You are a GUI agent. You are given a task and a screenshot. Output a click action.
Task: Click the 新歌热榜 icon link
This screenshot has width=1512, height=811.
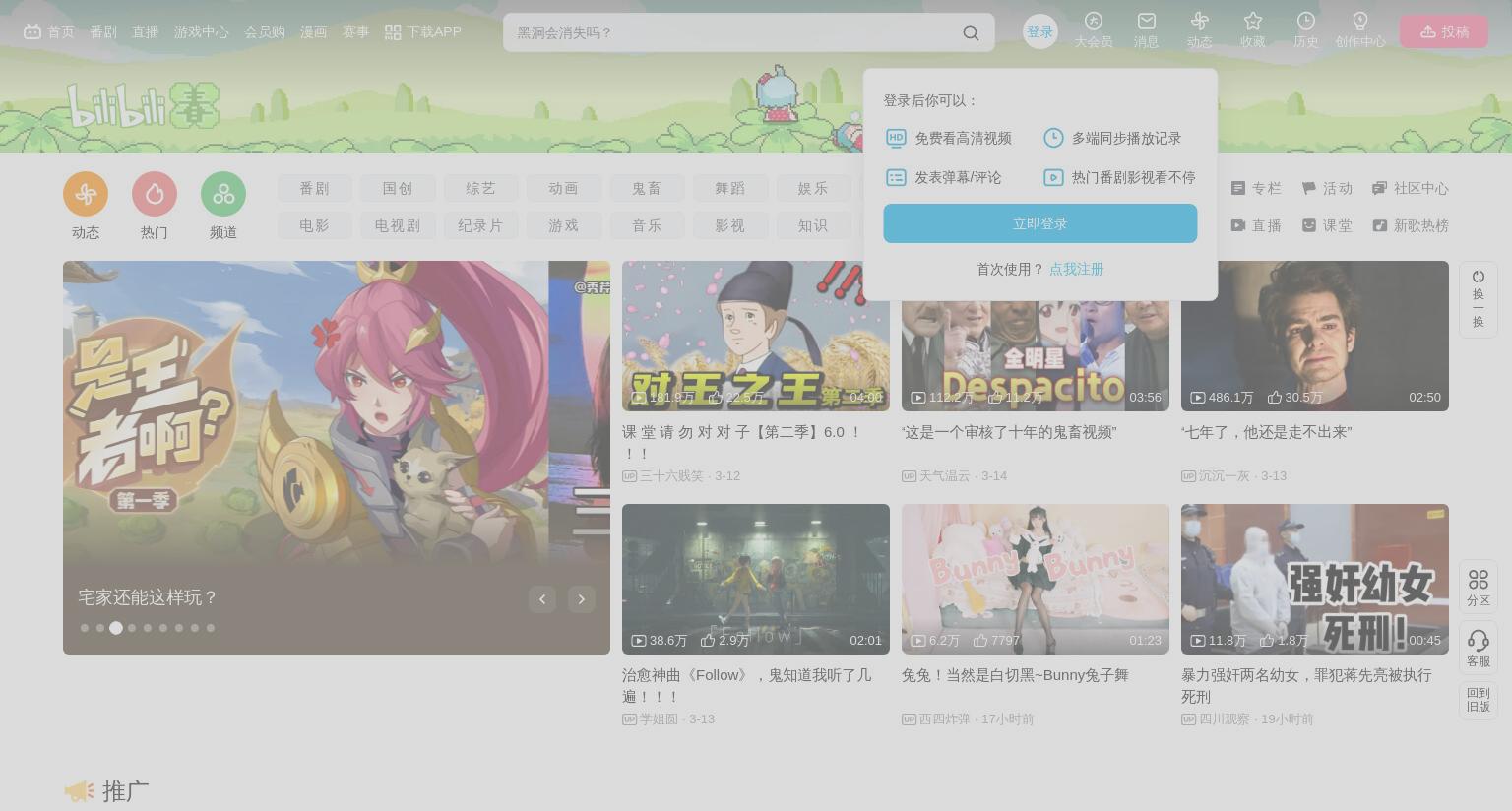pyautogui.click(x=1379, y=225)
